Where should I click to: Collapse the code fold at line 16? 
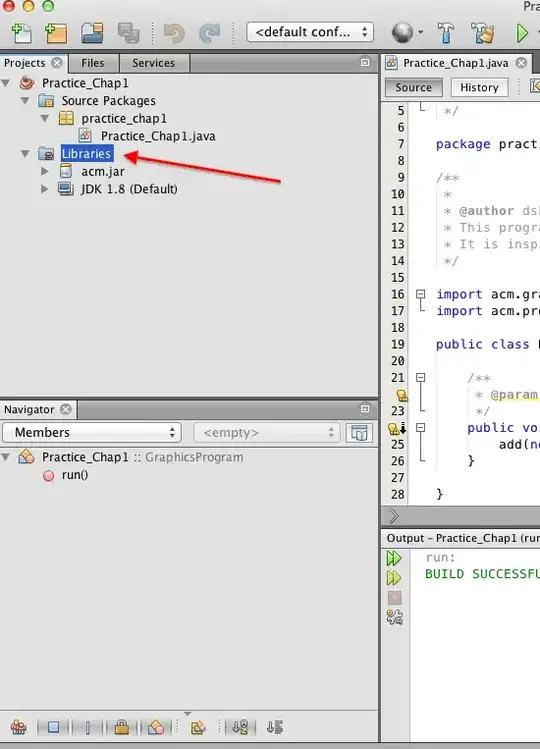pos(421,294)
